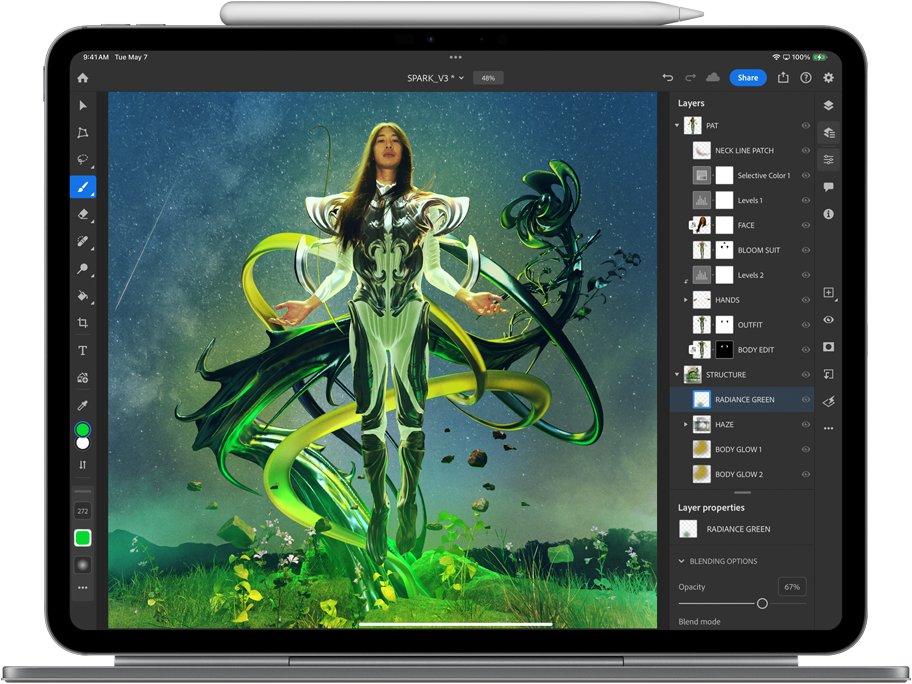Image resolution: width=912 pixels, height=684 pixels.
Task: Click the Share button
Action: tap(747, 78)
